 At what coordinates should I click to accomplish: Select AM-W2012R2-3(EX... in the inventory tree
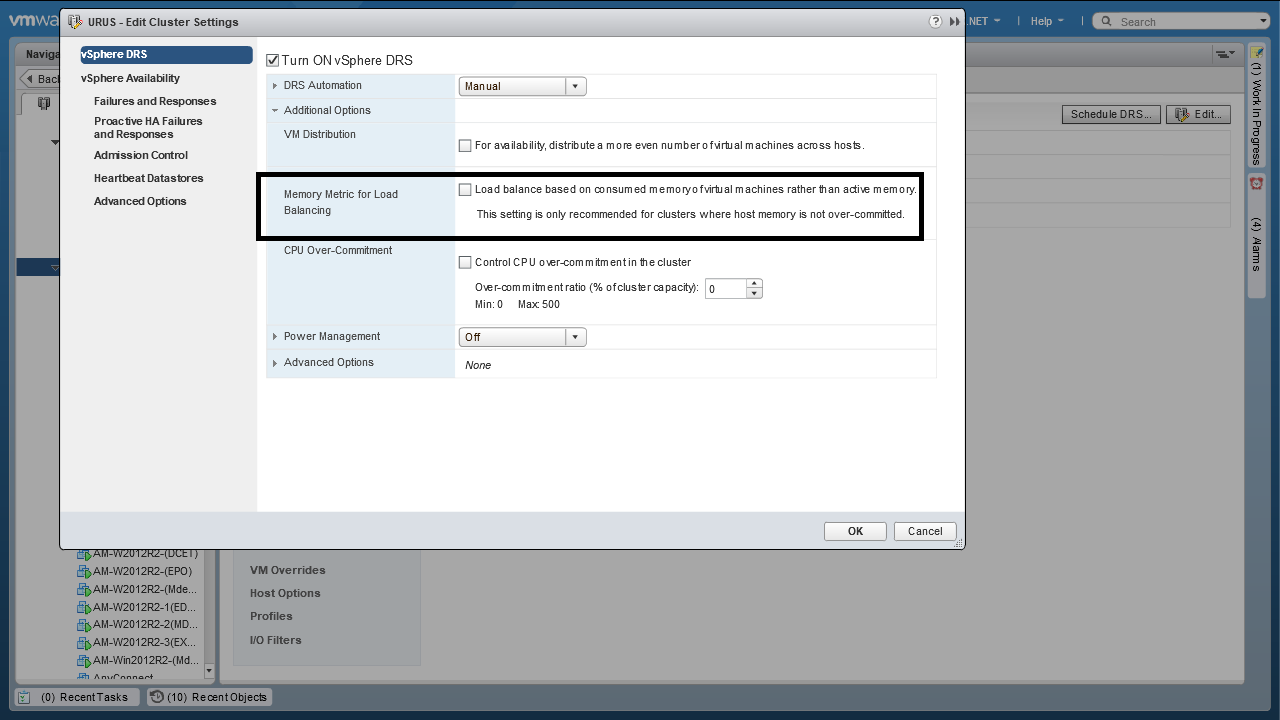click(x=145, y=643)
